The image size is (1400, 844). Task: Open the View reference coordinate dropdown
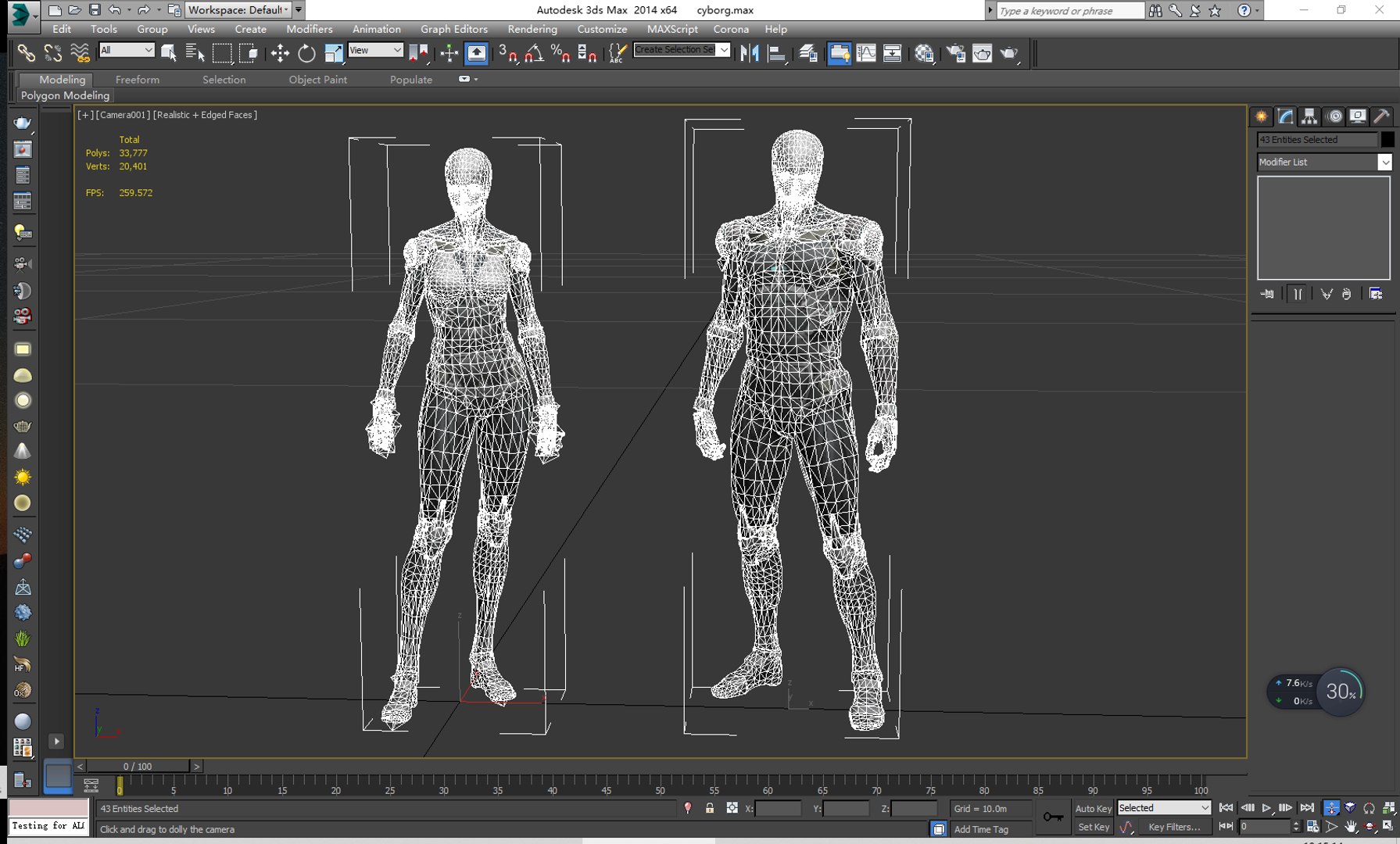(375, 50)
